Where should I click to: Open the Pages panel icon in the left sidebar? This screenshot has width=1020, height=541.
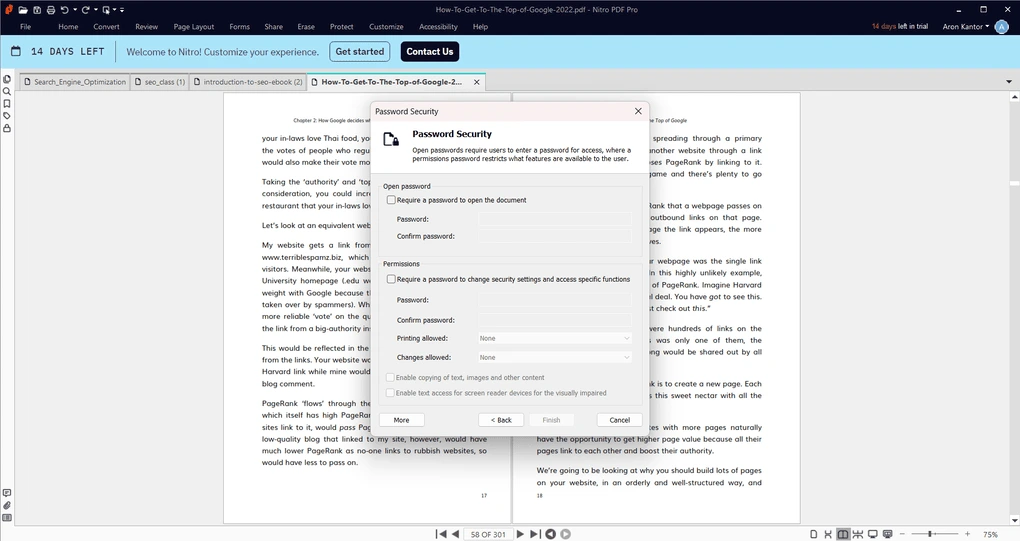[x=7, y=79]
